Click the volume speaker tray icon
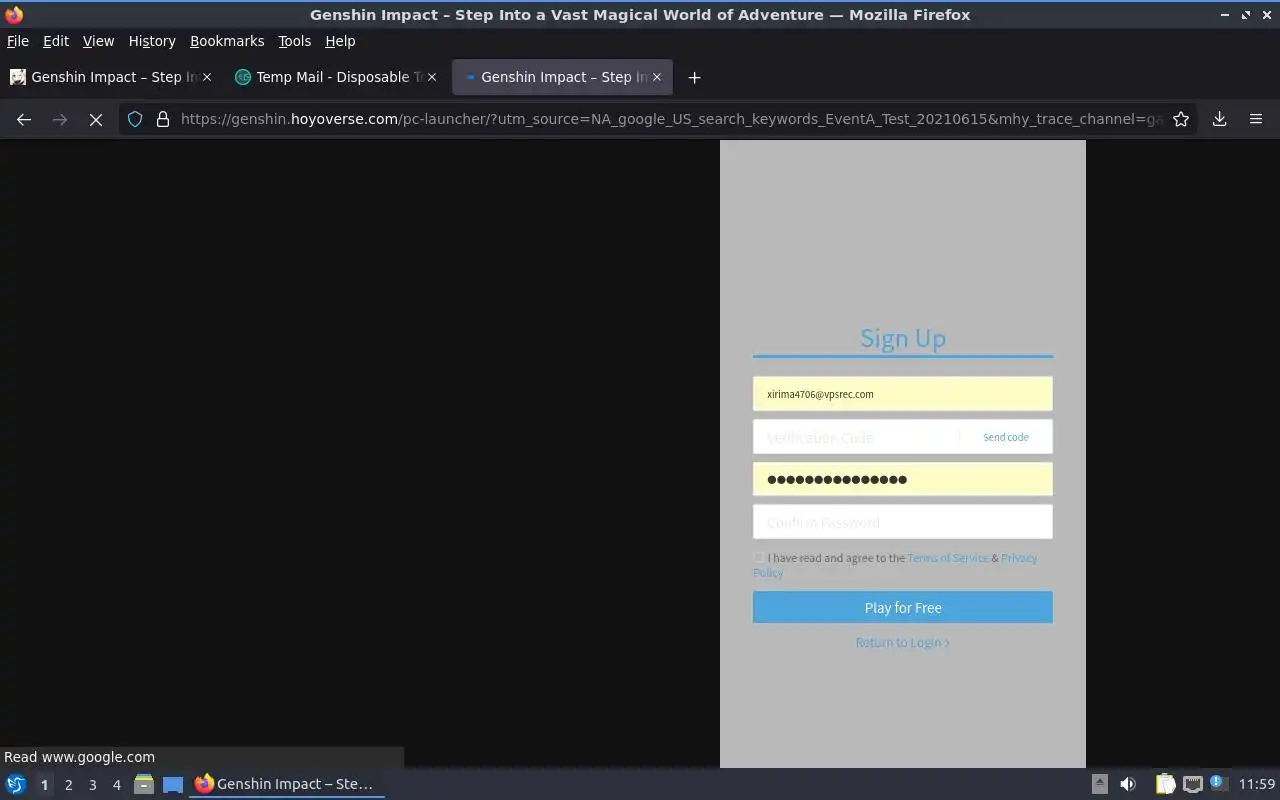 click(x=1128, y=784)
